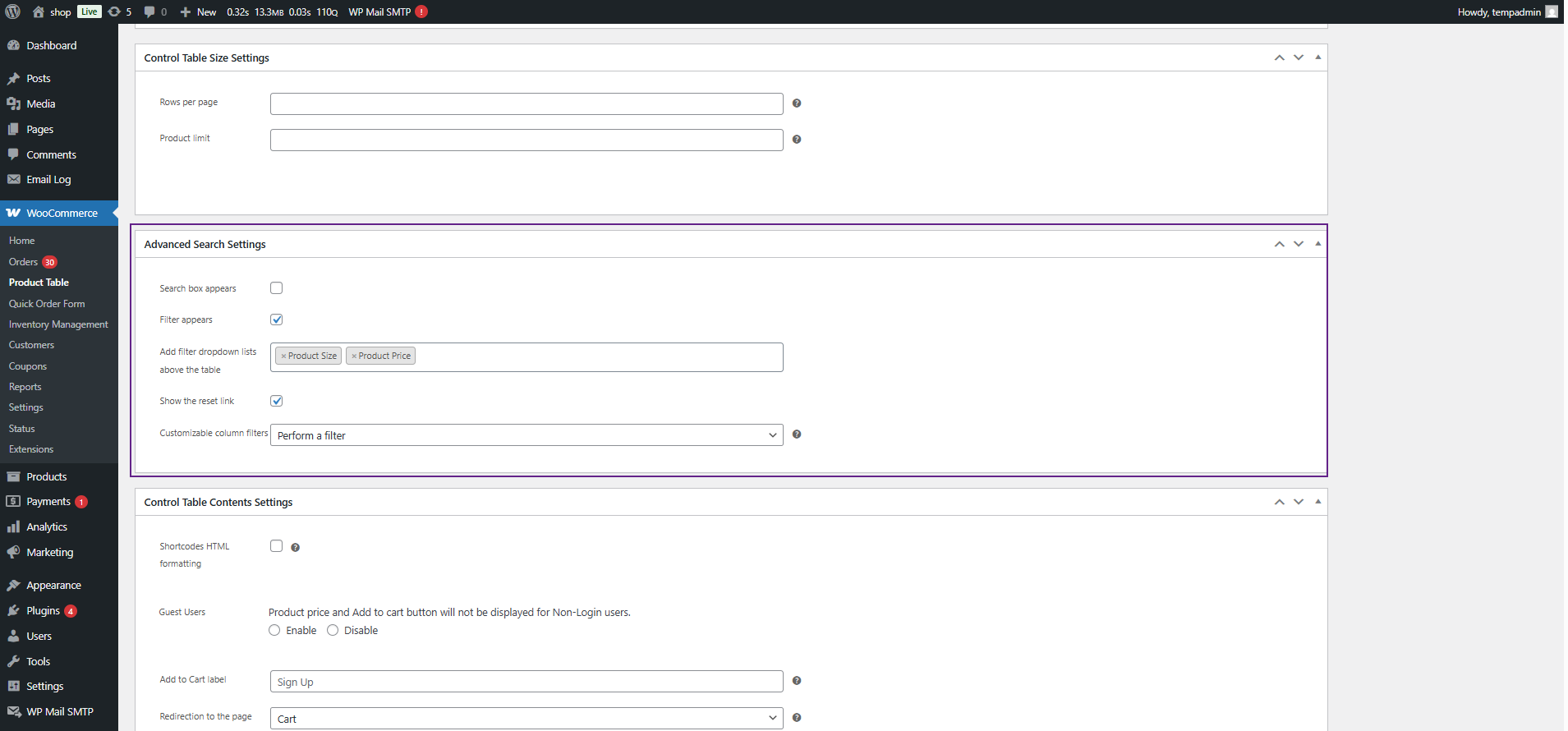Remove the Product Size filter tag
This screenshot has width=1568, height=731.
pyautogui.click(x=283, y=356)
